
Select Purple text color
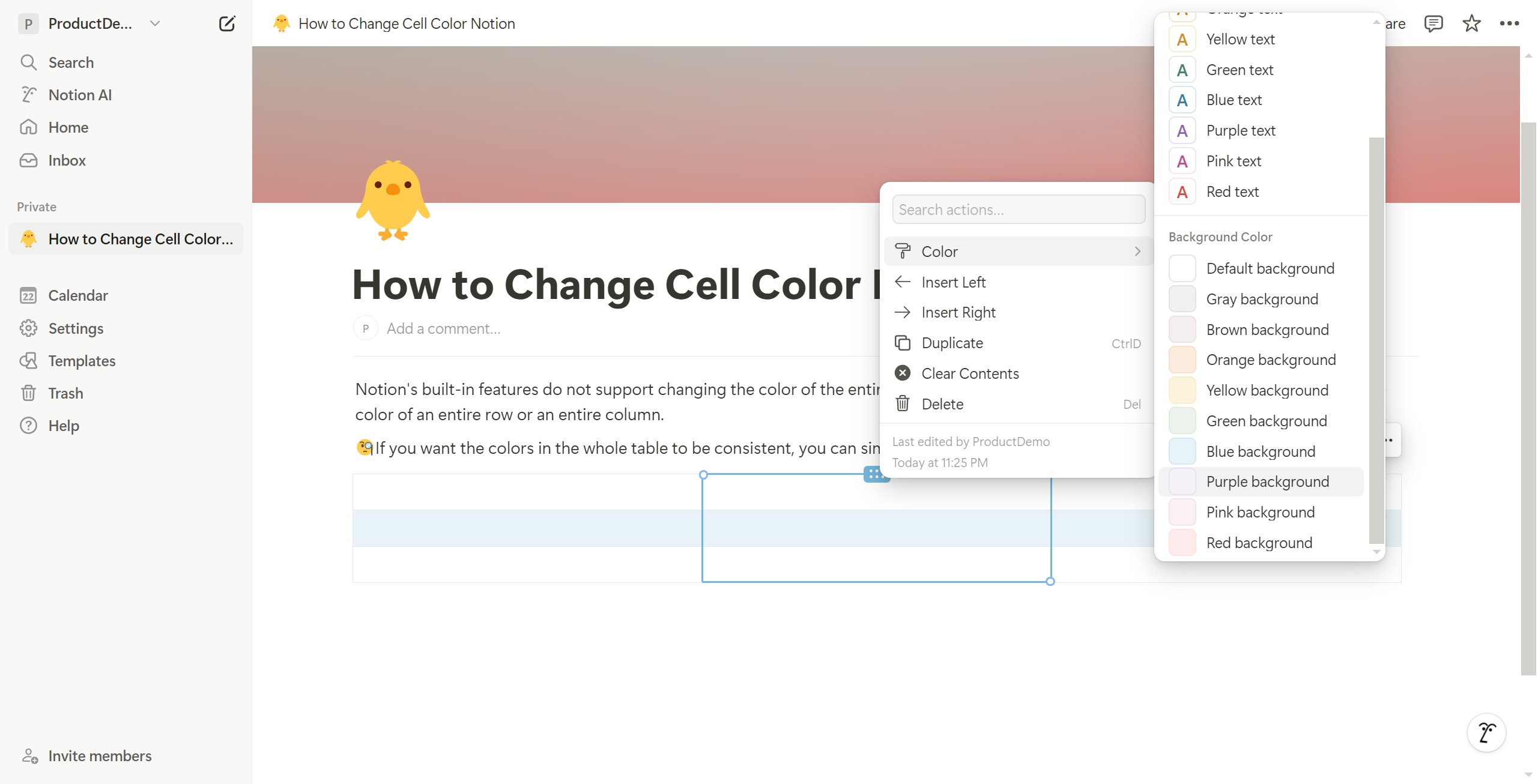point(1261,131)
